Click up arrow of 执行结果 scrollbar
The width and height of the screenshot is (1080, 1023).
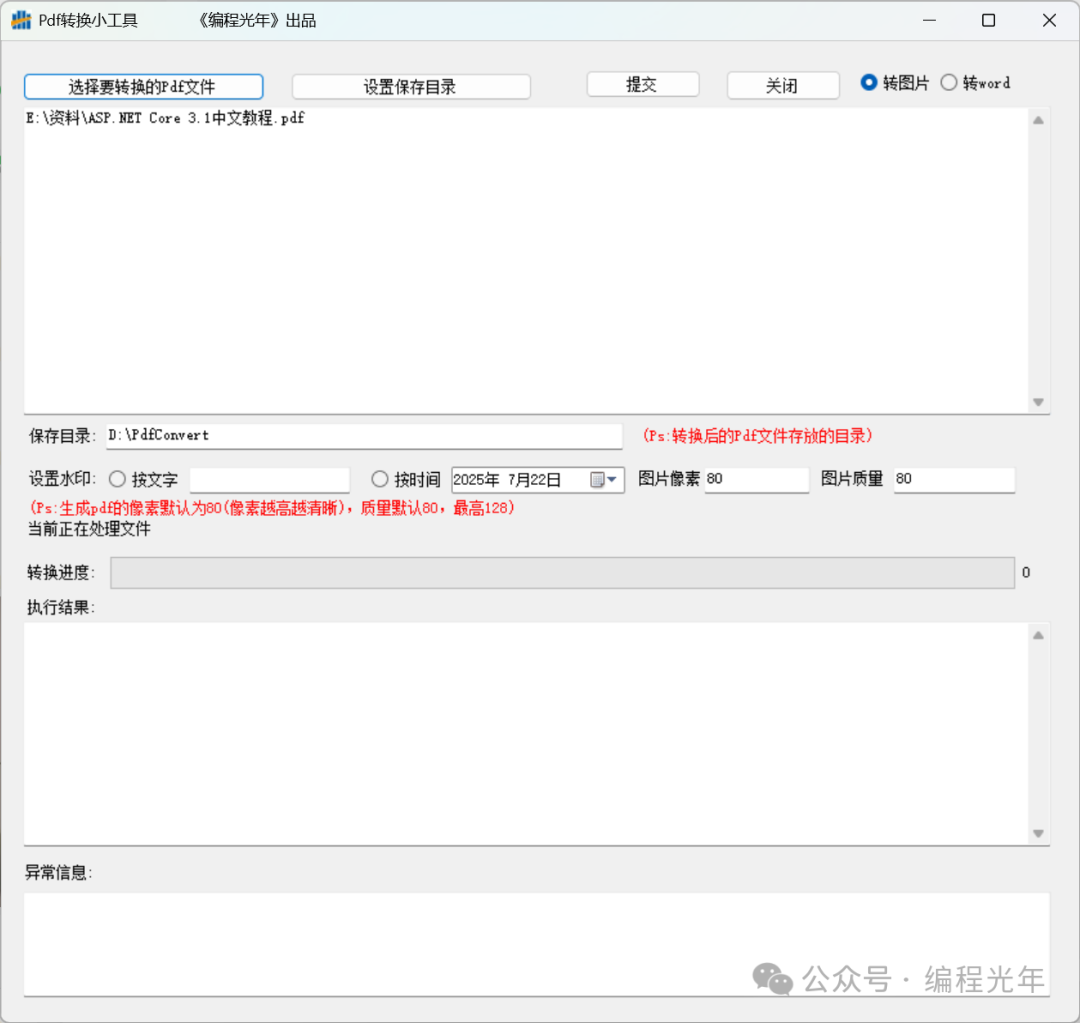pyautogui.click(x=1038, y=635)
